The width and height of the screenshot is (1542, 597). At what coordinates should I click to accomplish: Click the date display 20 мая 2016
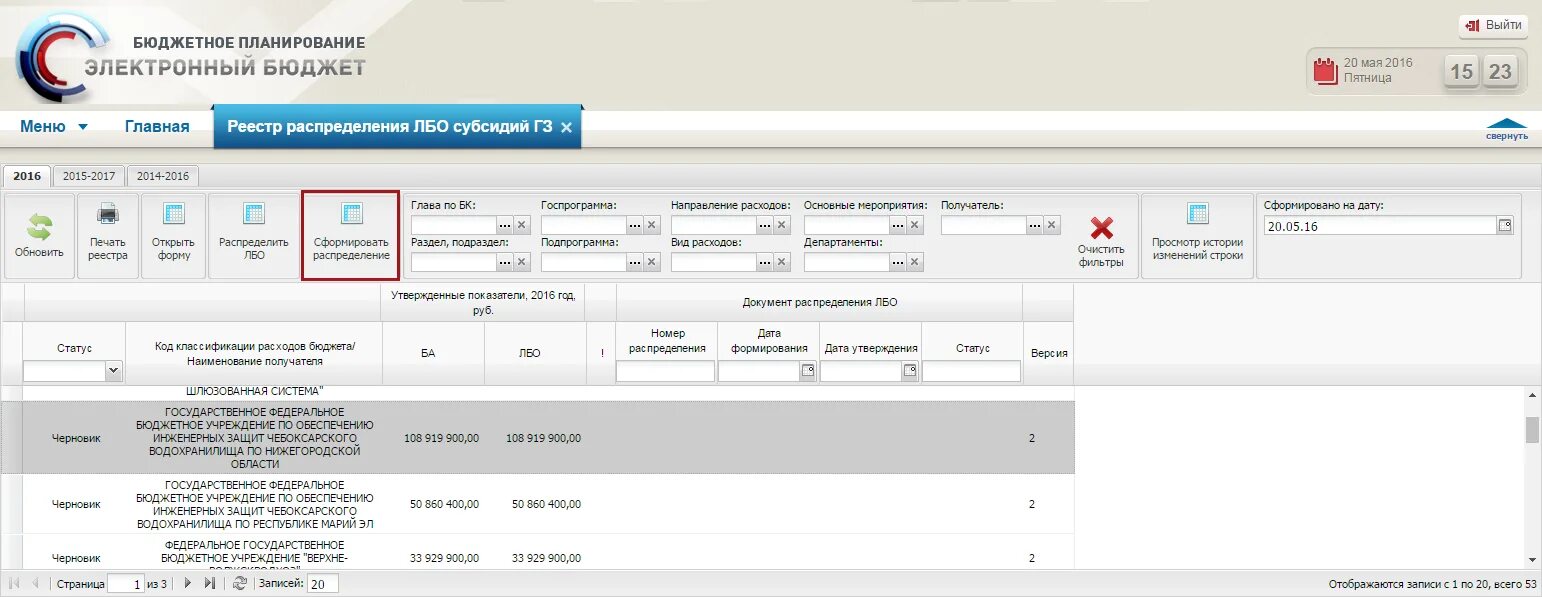click(x=1378, y=62)
